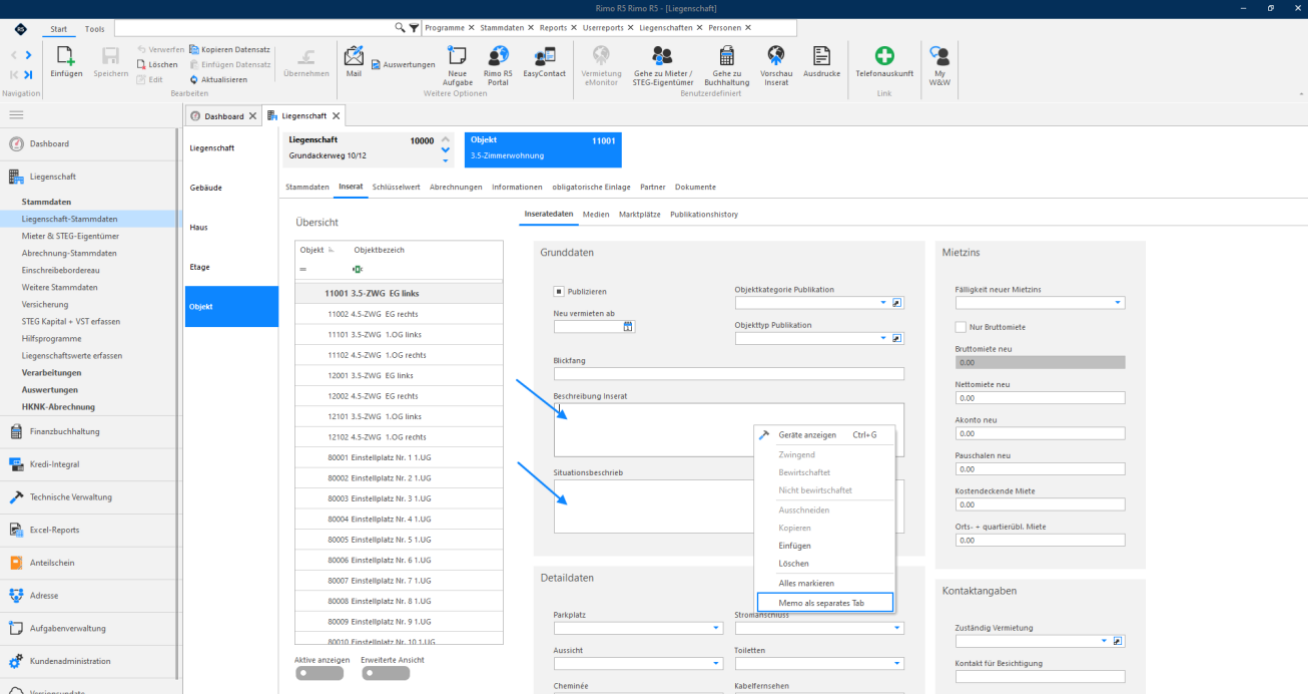Click the Einfügen toolbar icon

tap(67, 56)
